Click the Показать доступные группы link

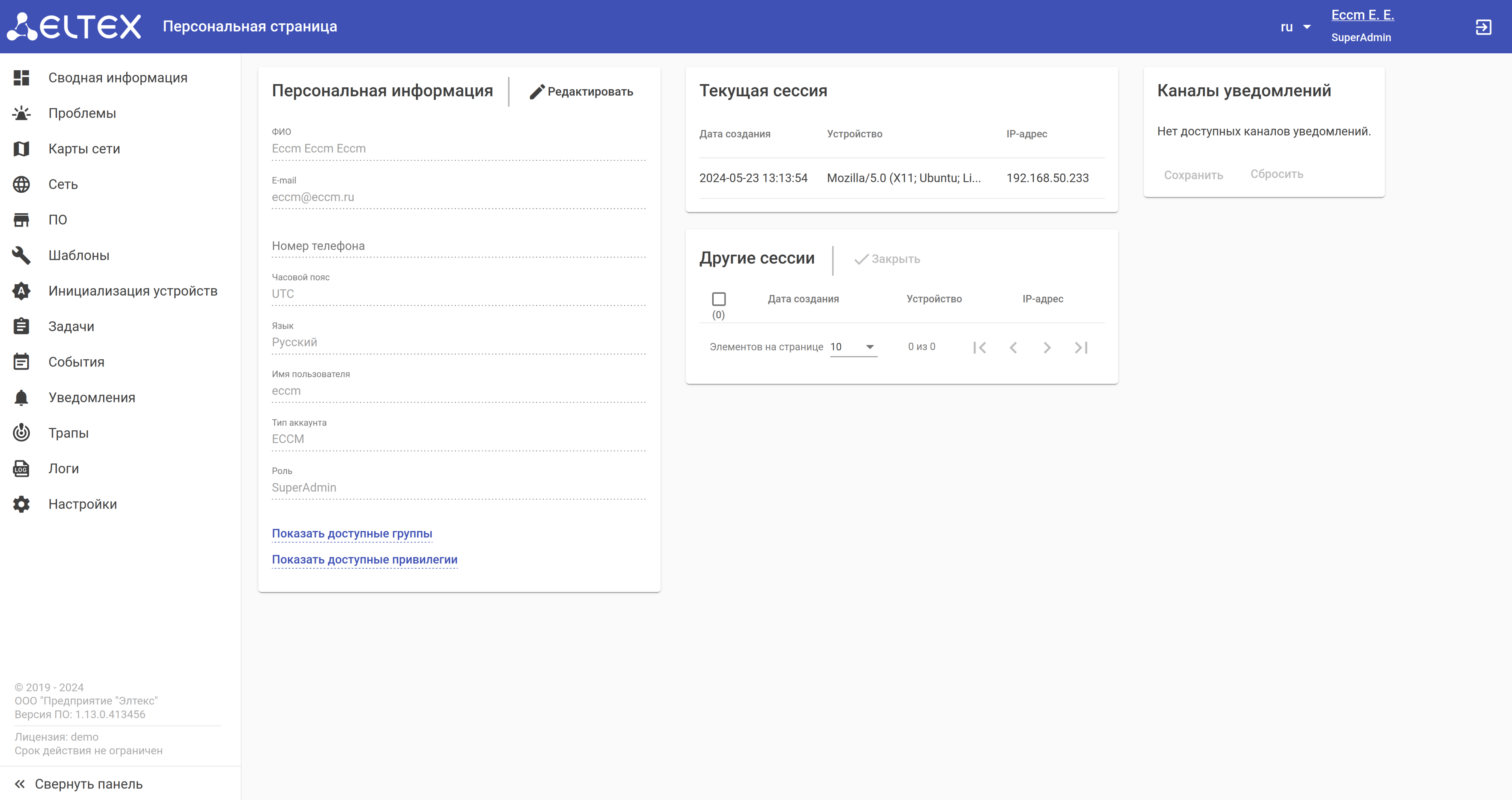coord(352,533)
